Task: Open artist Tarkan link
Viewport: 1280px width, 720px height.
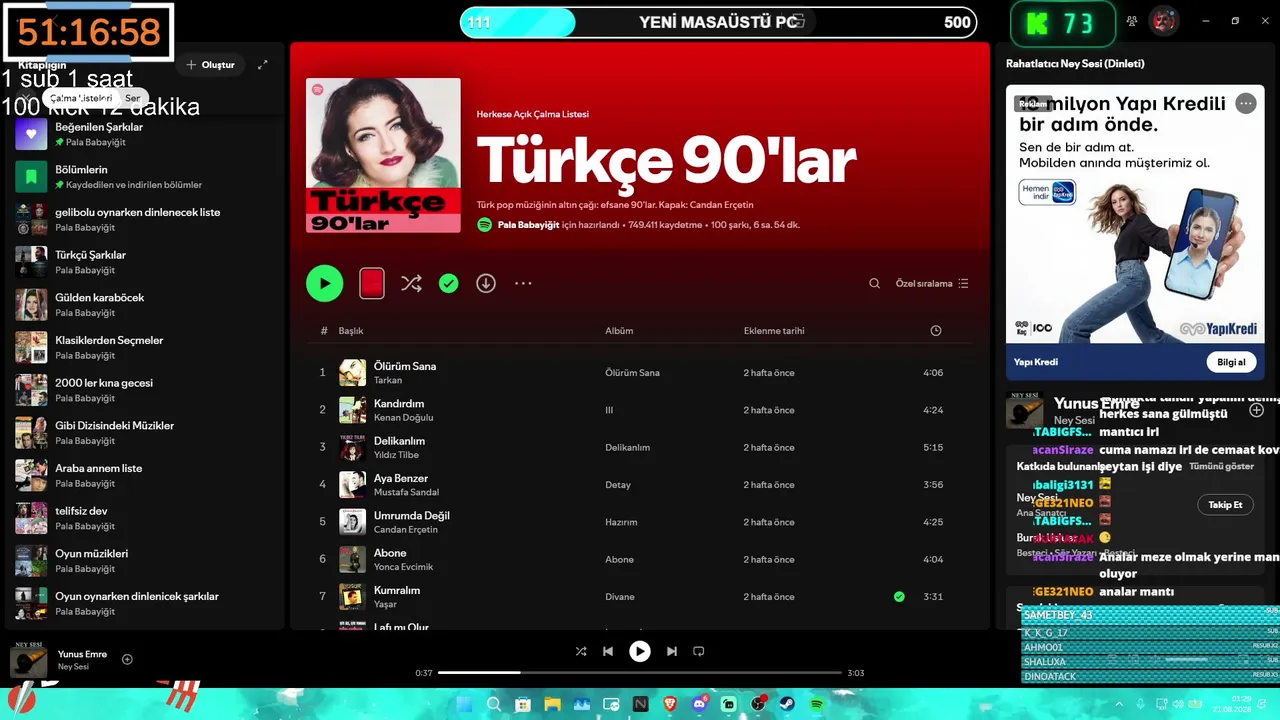Action: pyautogui.click(x=388, y=381)
